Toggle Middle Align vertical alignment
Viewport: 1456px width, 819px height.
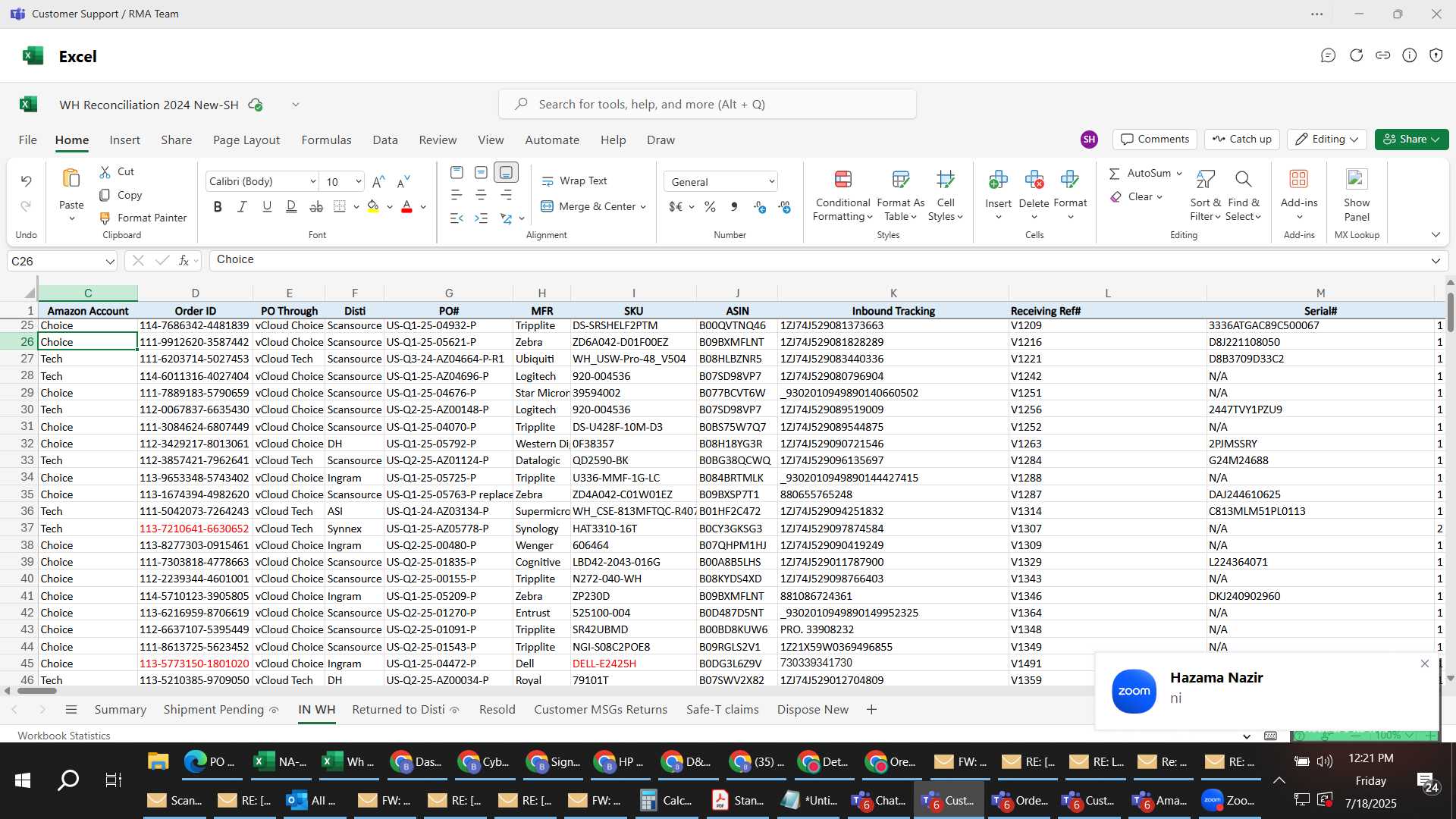(x=481, y=172)
